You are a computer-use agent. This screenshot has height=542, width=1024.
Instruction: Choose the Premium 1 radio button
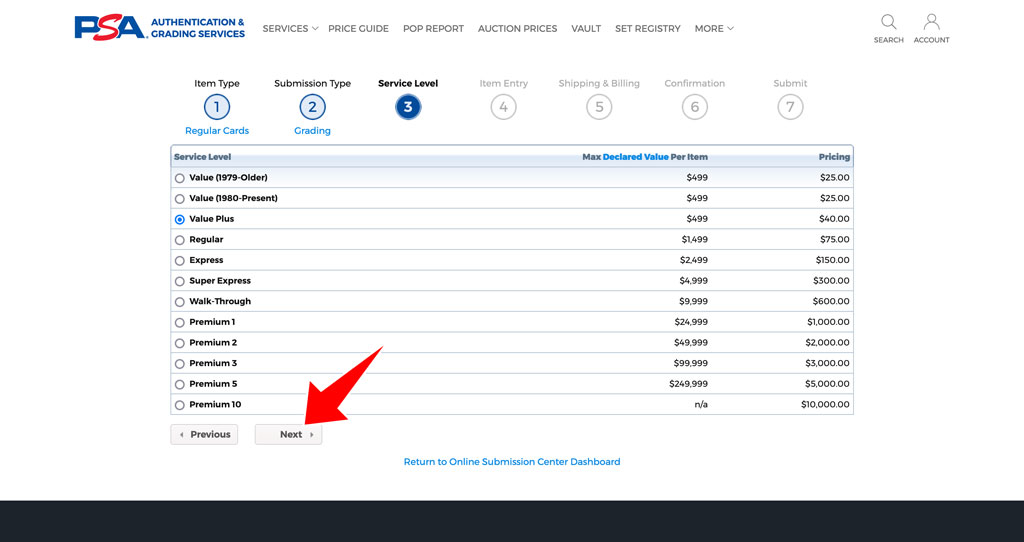[x=180, y=323]
